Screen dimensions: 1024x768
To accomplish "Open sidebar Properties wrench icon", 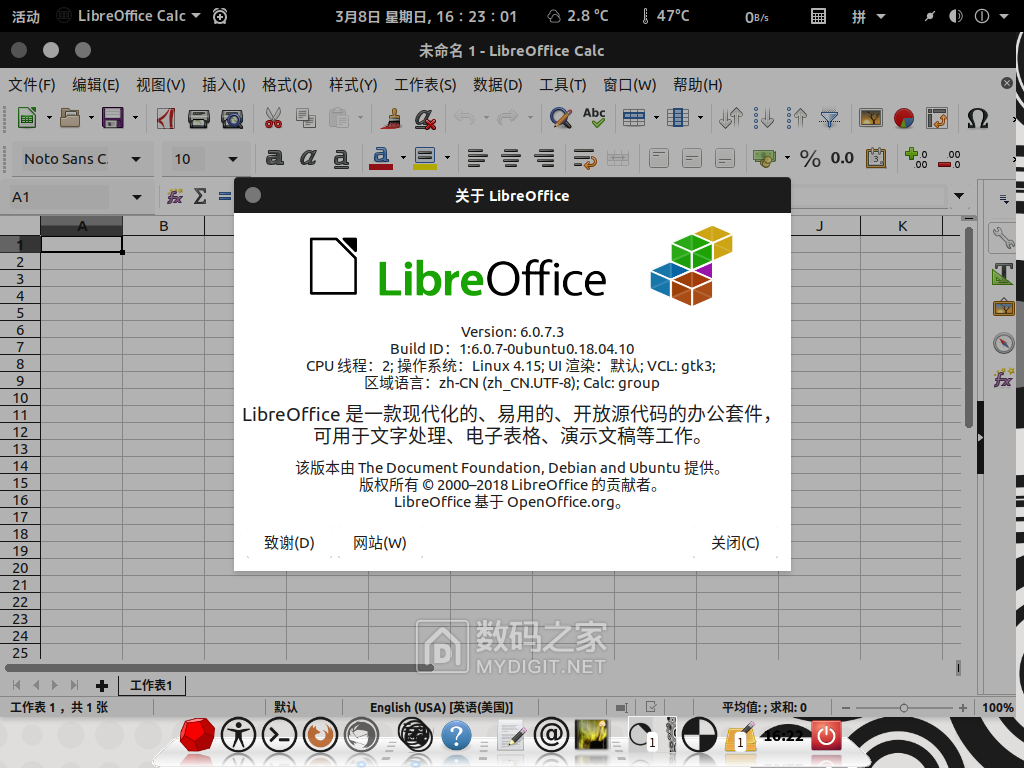I will click(x=1003, y=237).
